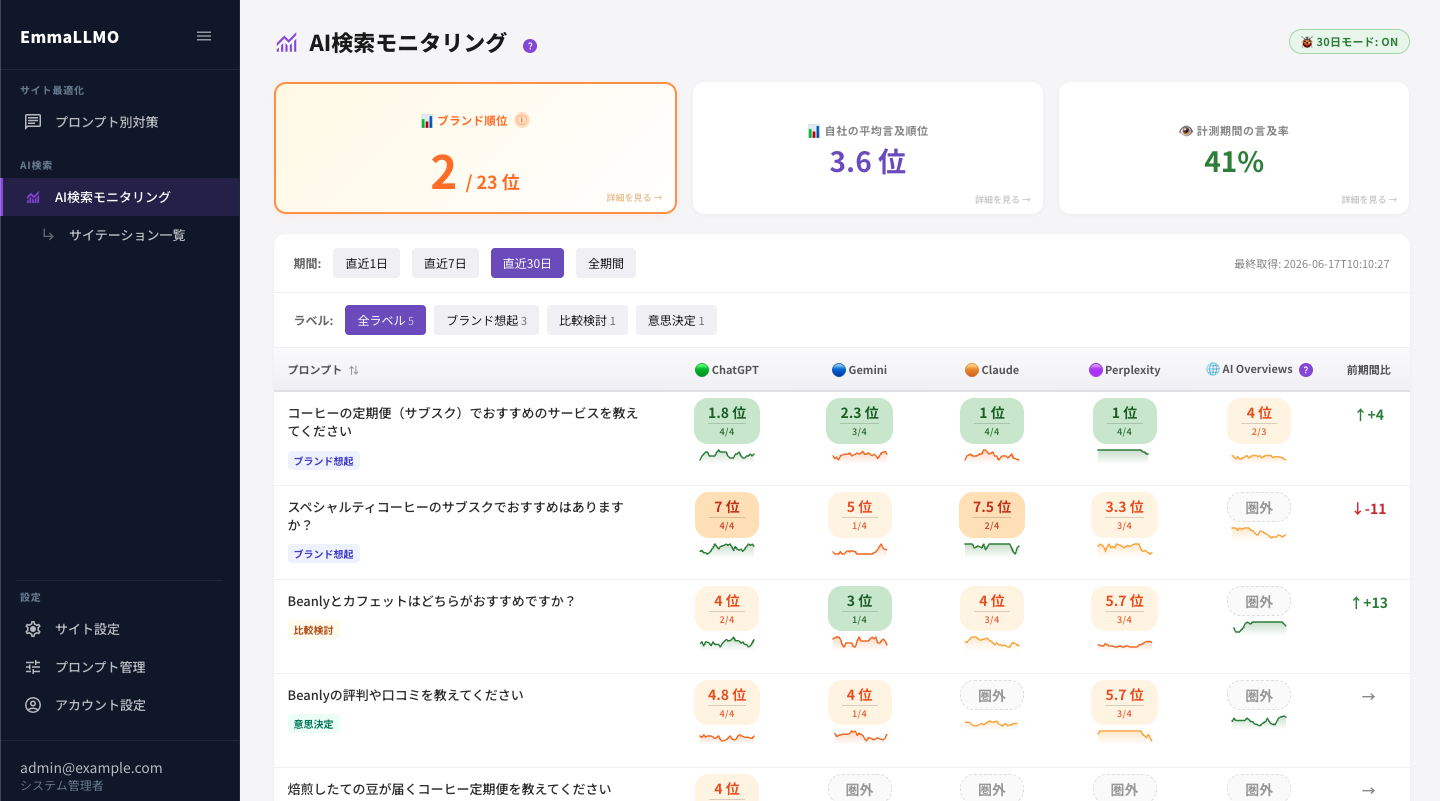
Task: Click 比較検討 tag under Beanlyとカフェット prompt
Action: pos(314,630)
